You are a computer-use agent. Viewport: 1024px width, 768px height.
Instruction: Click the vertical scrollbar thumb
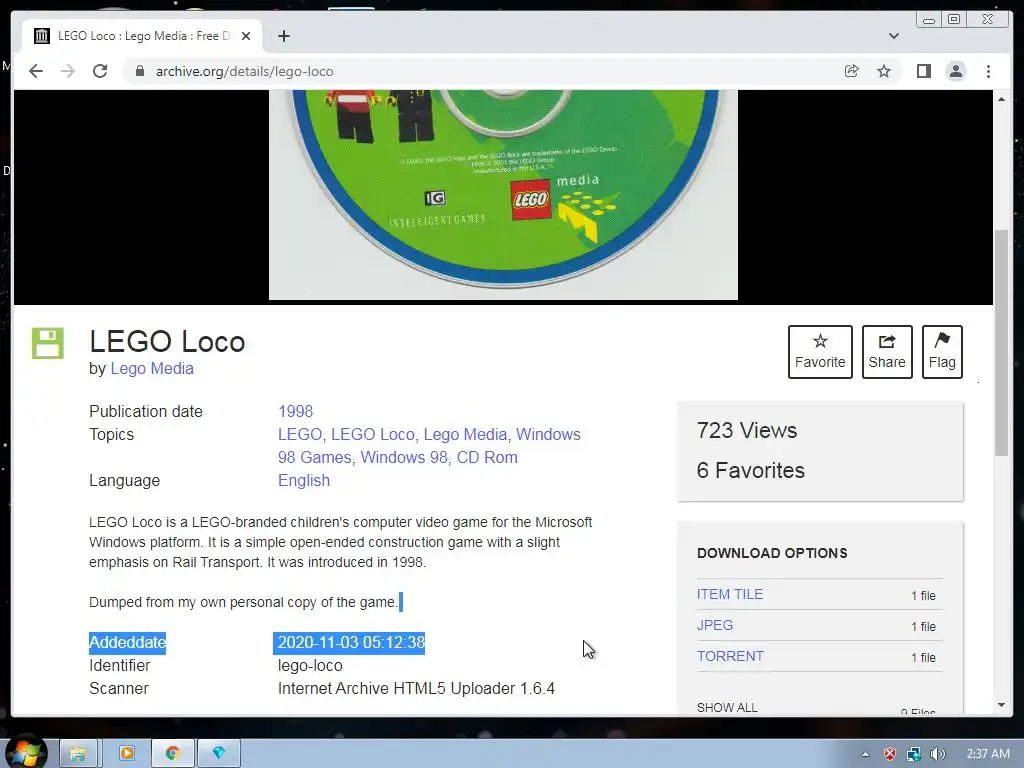1001,342
